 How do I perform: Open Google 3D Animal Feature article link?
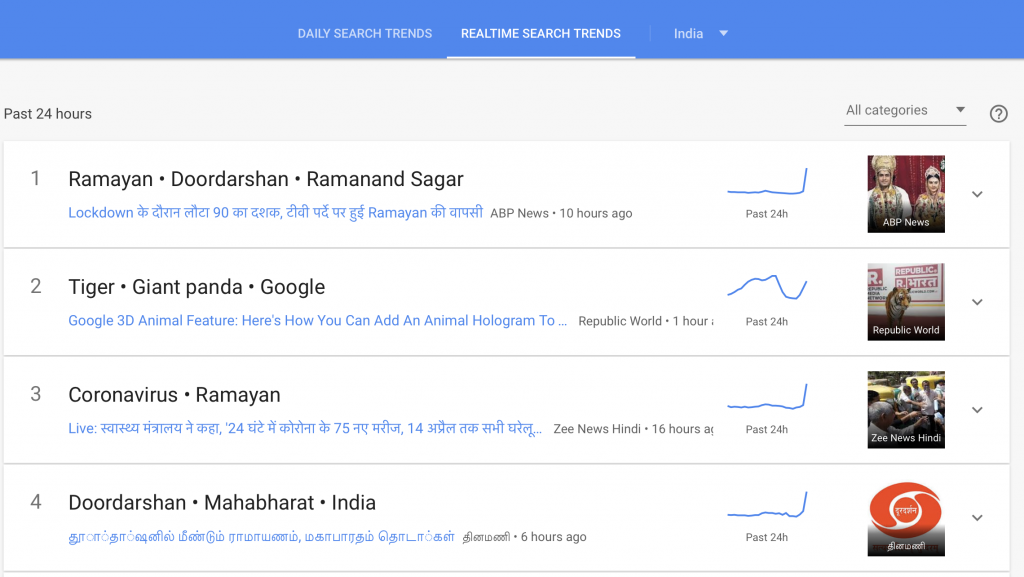[x=317, y=321]
